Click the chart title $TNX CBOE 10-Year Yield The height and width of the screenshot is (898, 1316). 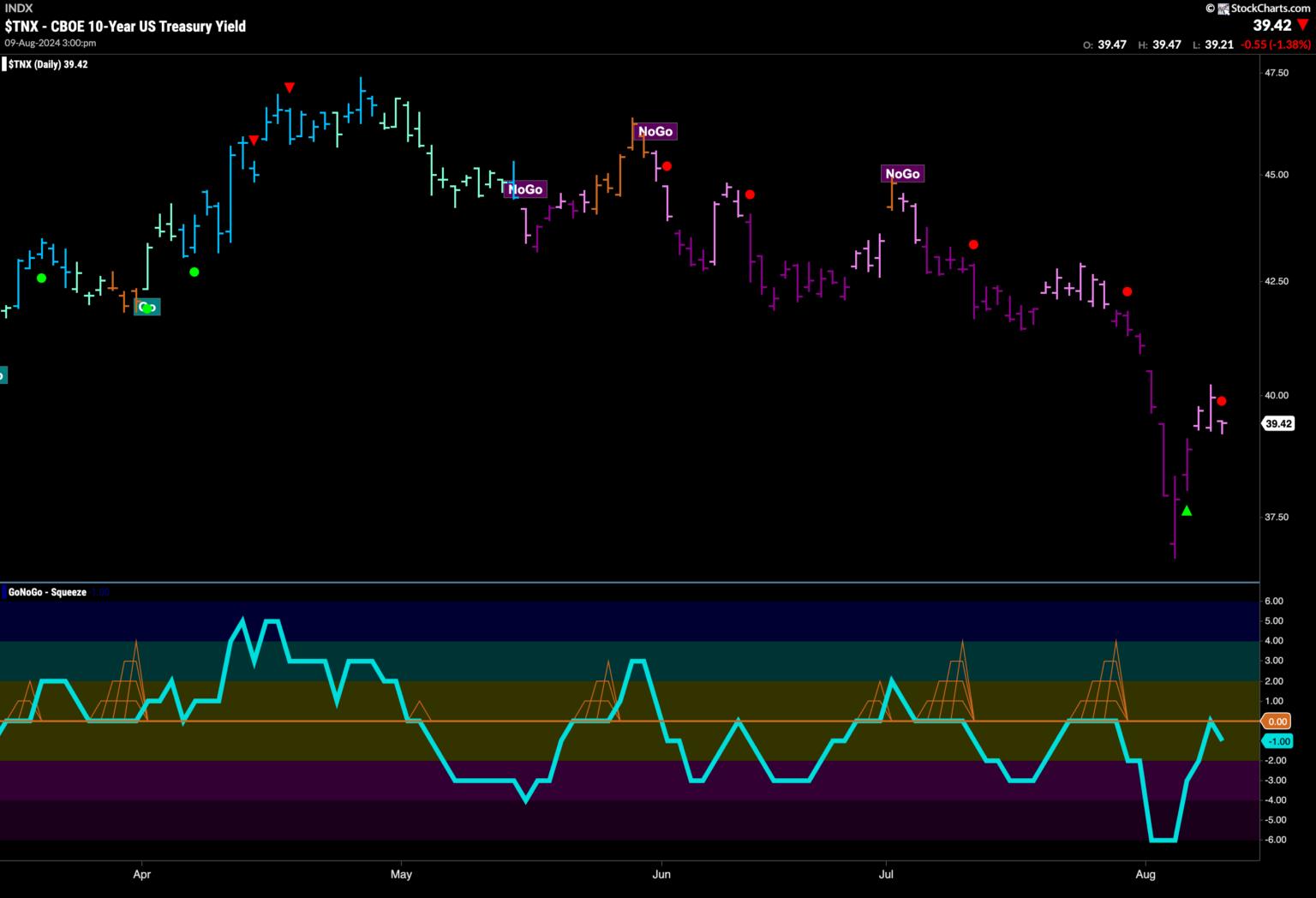125,27
